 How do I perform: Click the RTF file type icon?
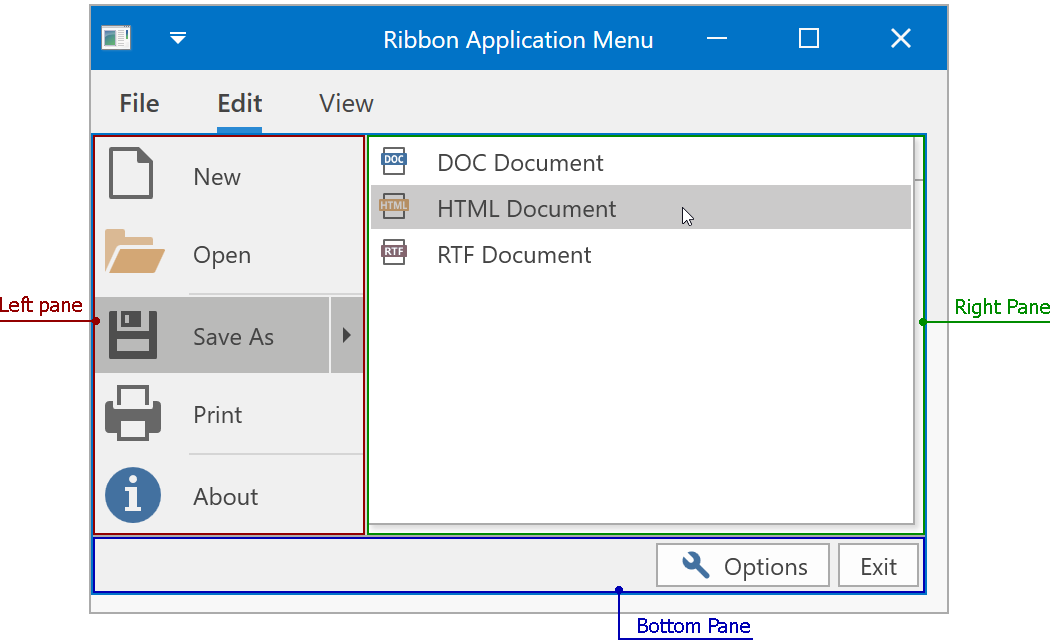point(395,253)
